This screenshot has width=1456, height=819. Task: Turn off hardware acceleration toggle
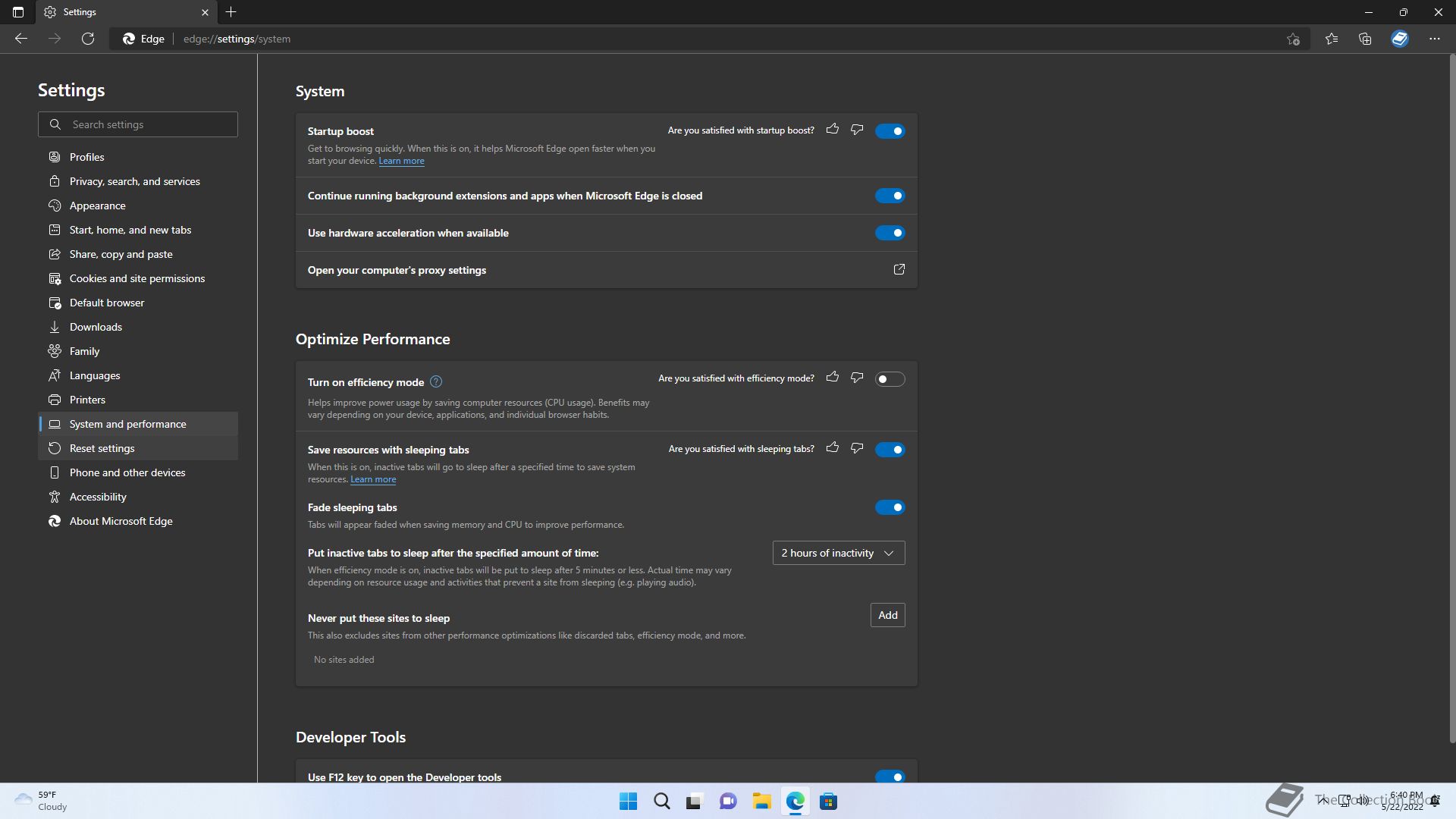point(890,233)
